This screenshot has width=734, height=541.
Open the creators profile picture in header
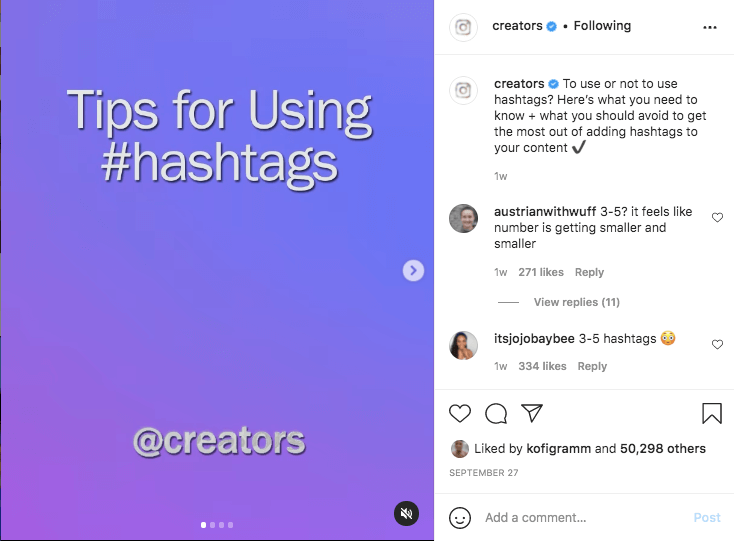tap(463, 27)
